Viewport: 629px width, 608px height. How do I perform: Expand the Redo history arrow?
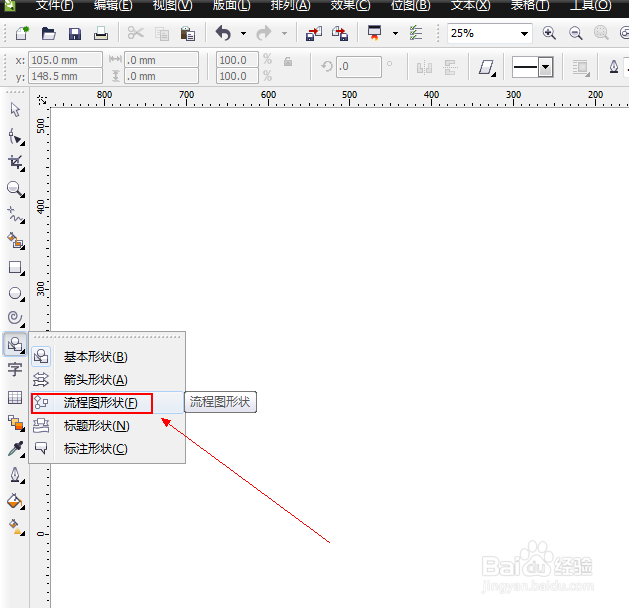[x=284, y=34]
